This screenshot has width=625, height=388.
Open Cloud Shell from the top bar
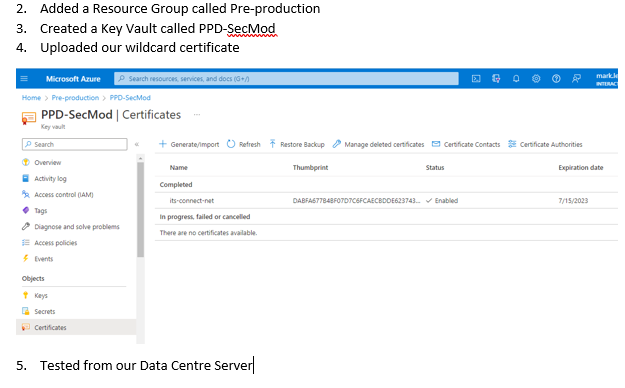(476, 79)
